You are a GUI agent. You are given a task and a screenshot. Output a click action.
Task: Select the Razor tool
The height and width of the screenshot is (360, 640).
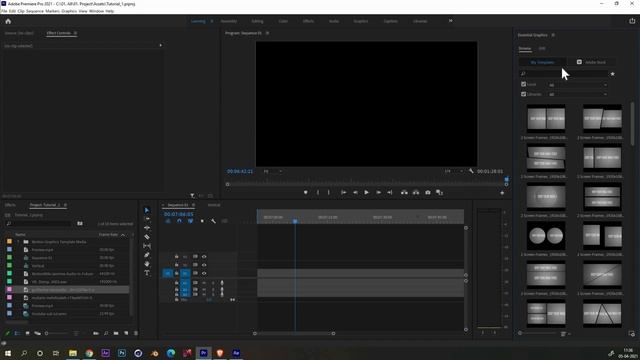[147, 237]
